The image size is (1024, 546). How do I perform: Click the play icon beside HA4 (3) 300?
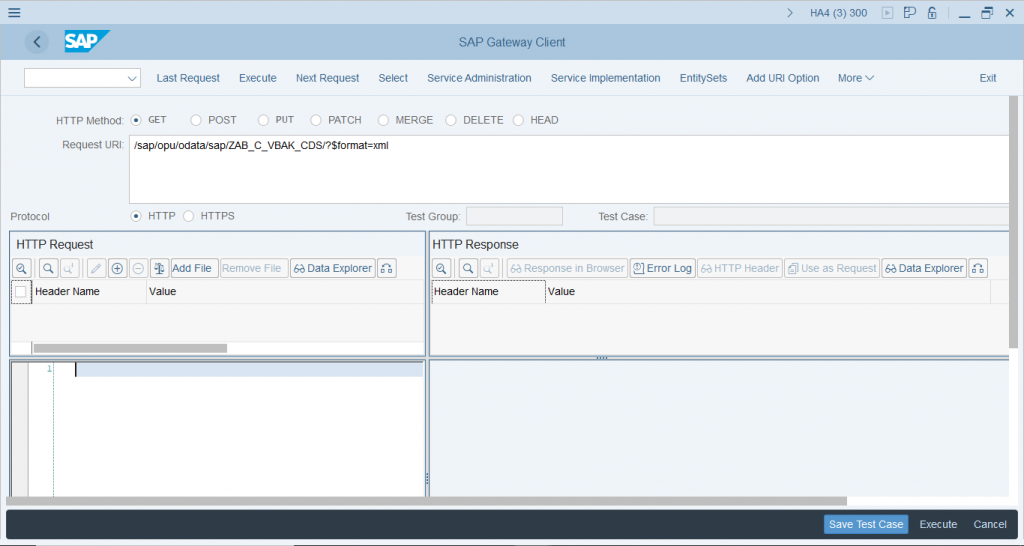click(x=887, y=12)
